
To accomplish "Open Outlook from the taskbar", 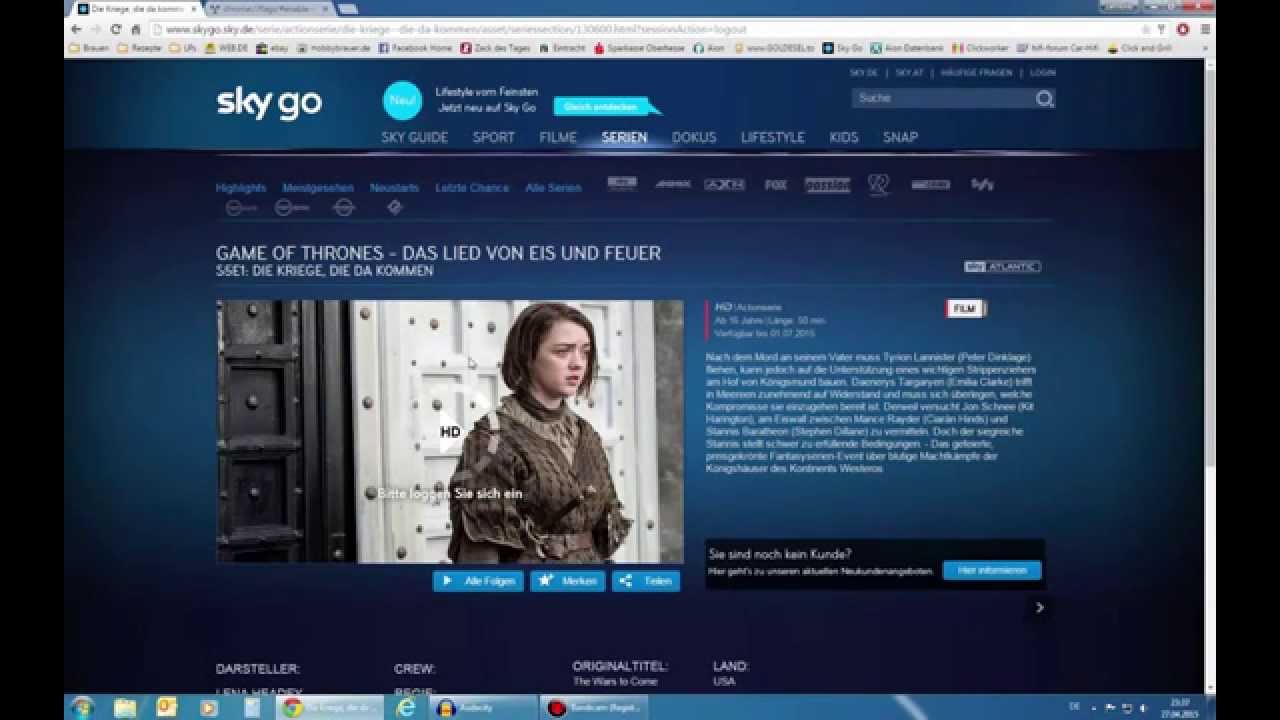I will (x=167, y=707).
